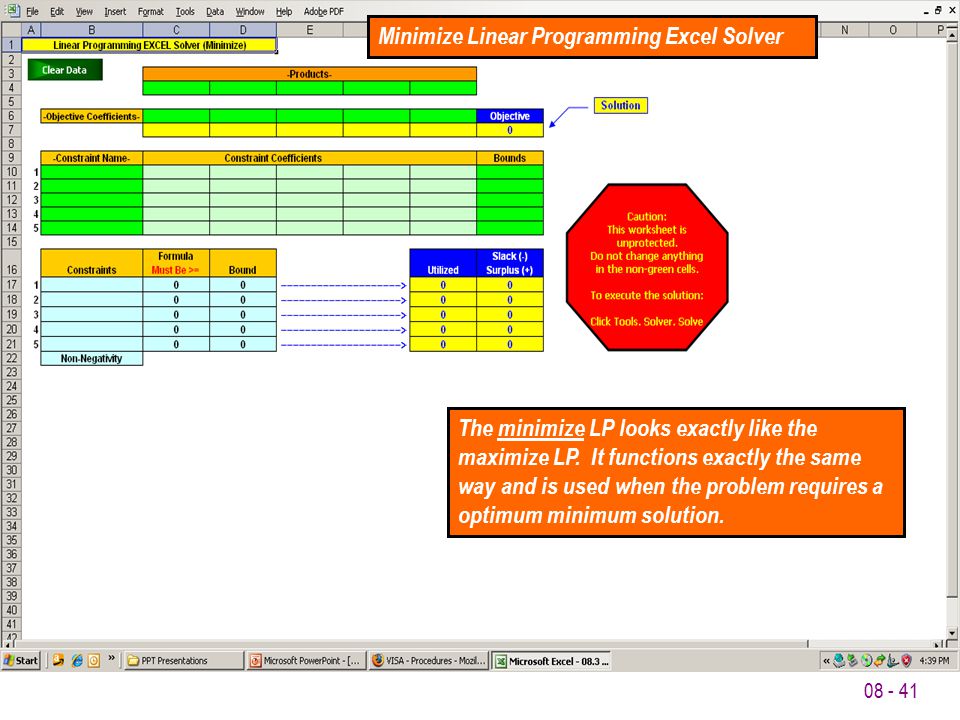This screenshot has height=720, width=960.
Task: Select the Non-Negativity cell
Action: click(x=92, y=358)
